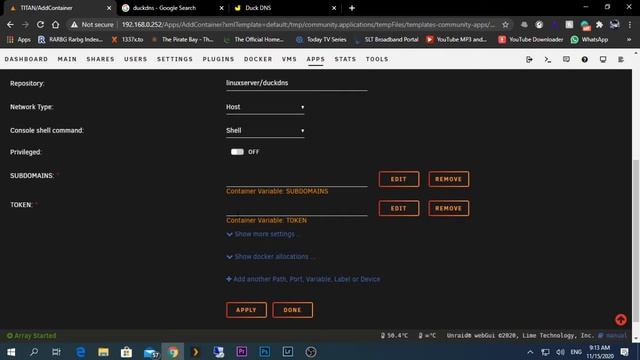This screenshot has height=360, width=640.
Task: Go to the Main menu
Action: pyautogui.click(x=67, y=59)
